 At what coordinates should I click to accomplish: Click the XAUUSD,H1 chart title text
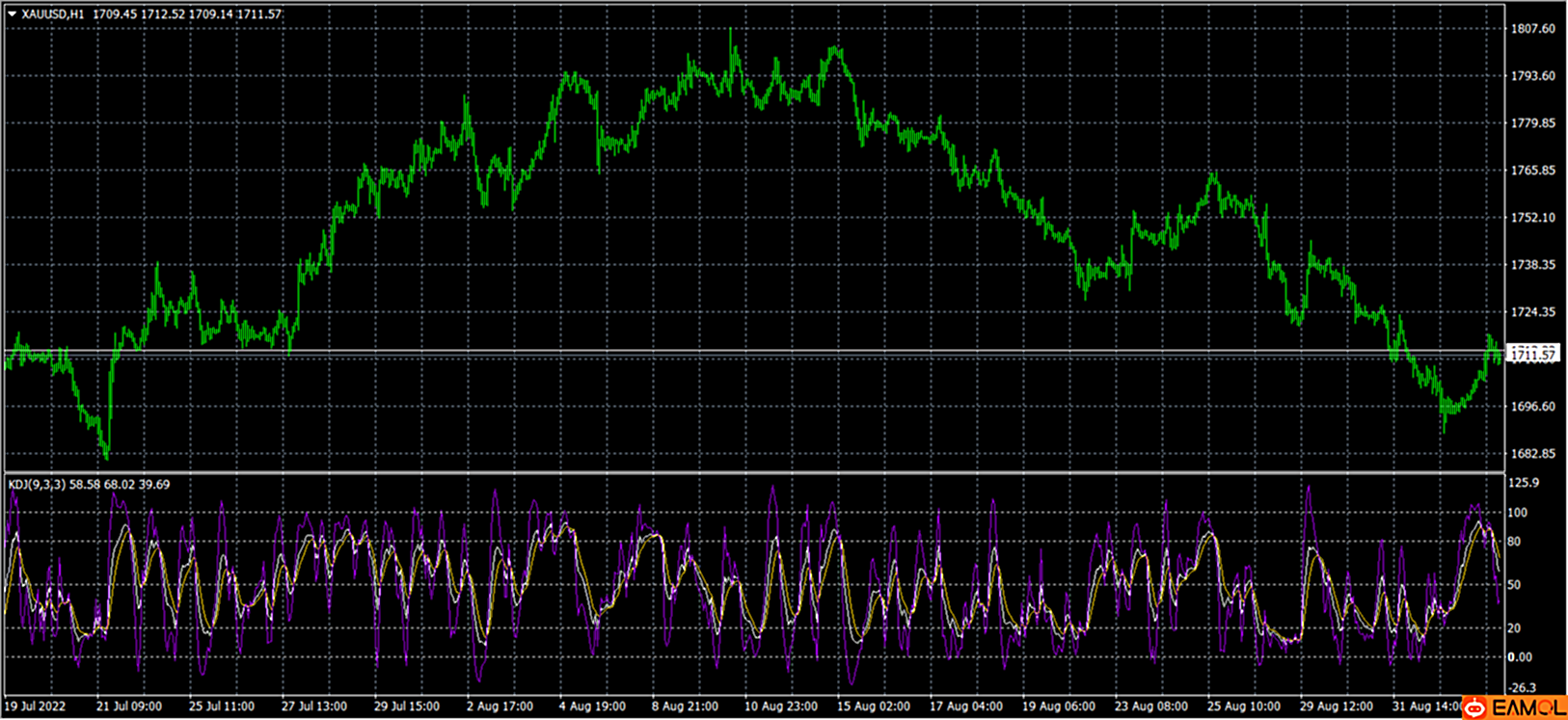click(53, 14)
